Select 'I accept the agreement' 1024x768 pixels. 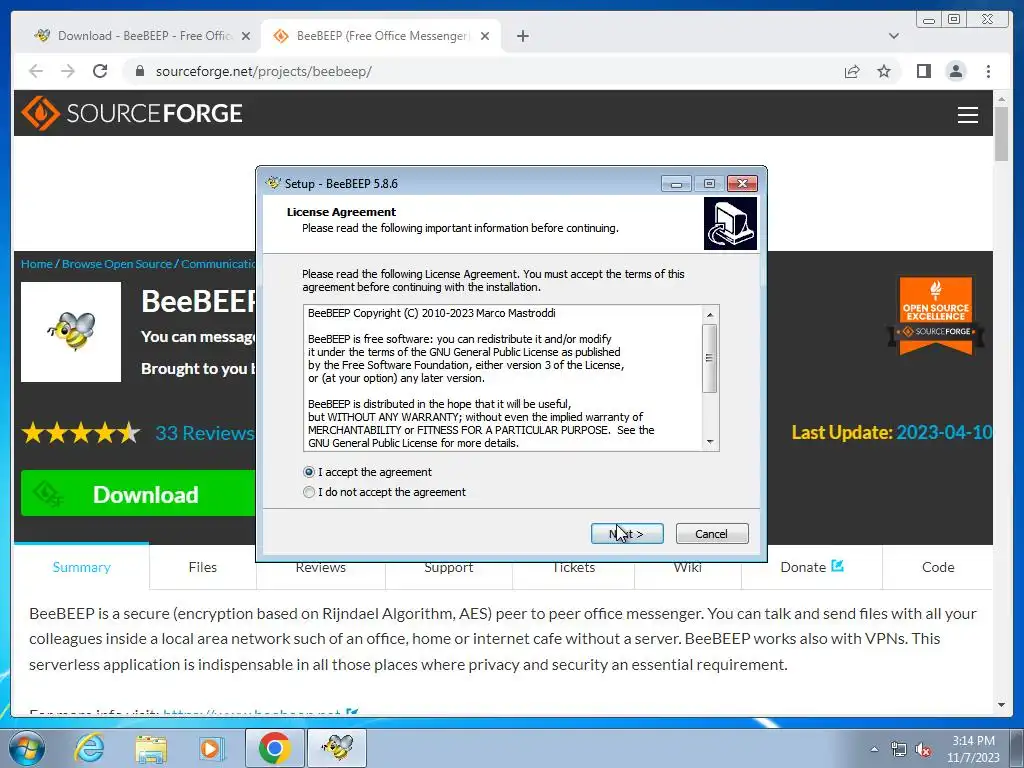[309, 472]
